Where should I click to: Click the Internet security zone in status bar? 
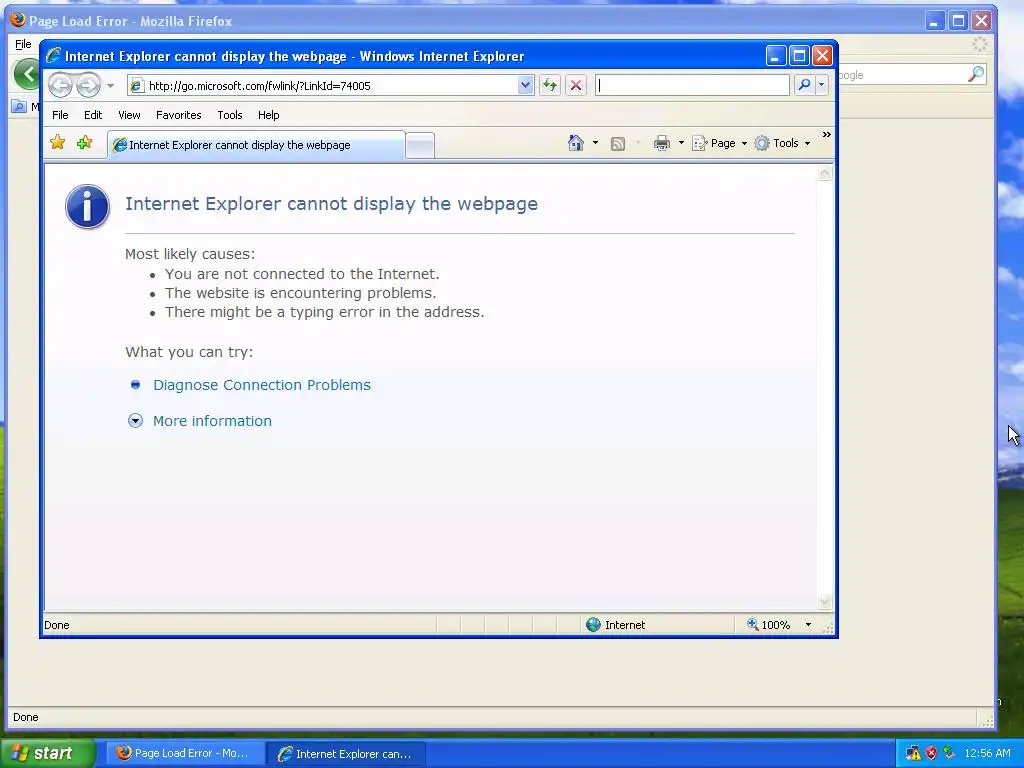(616, 625)
